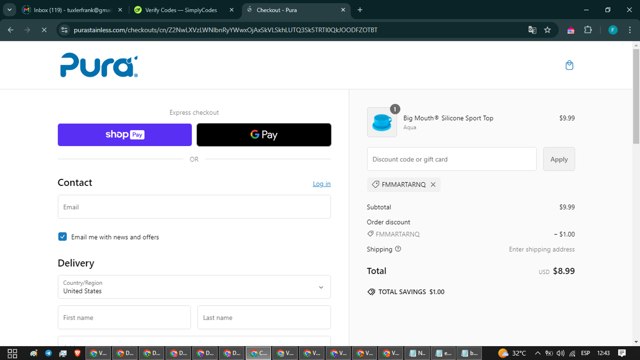The image size is (640, 360).
Task: Focus the Last name field
Action: (x=264, y=318)
